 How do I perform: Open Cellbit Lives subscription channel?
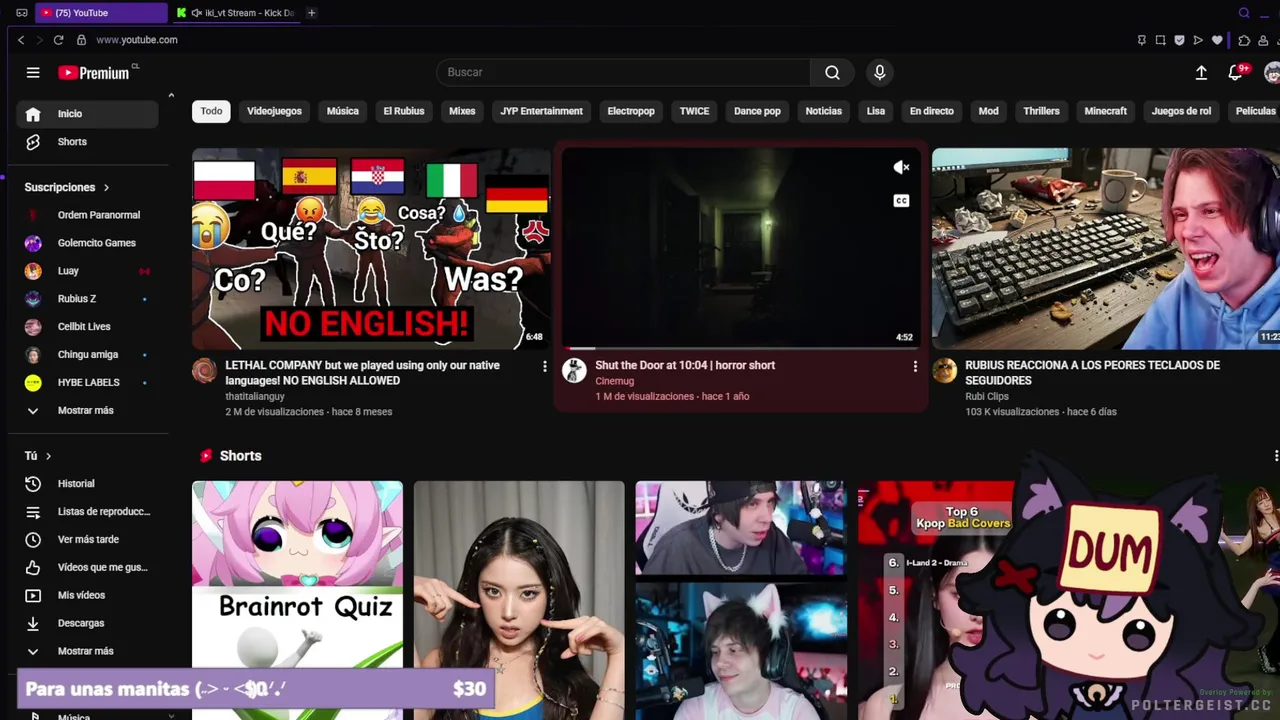click(88, 327)
